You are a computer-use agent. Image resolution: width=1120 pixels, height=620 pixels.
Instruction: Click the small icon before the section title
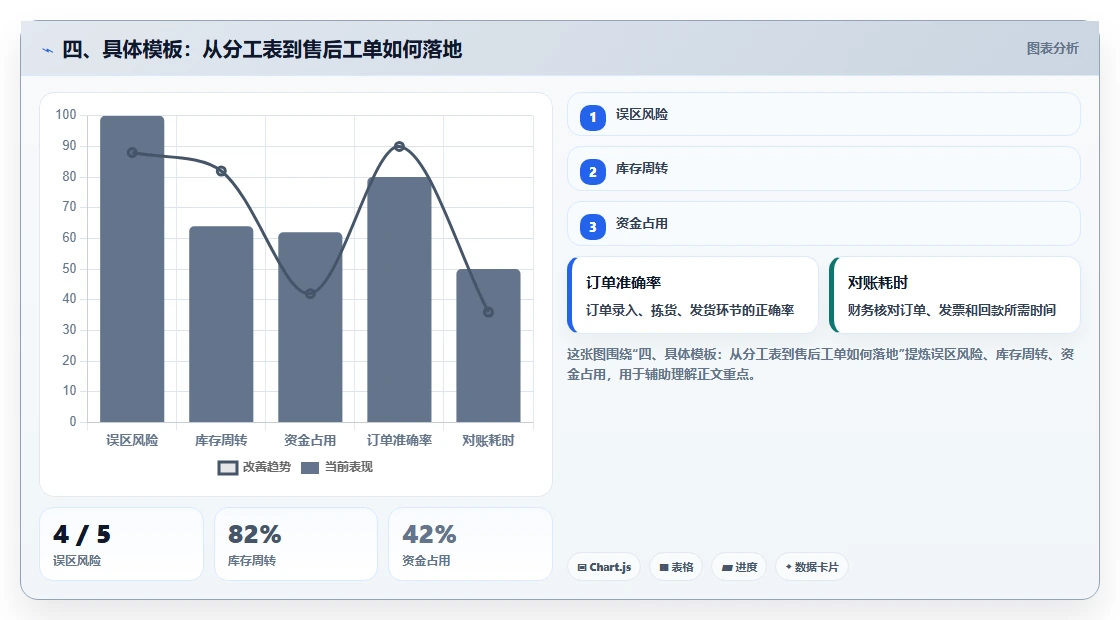(48, 50)
